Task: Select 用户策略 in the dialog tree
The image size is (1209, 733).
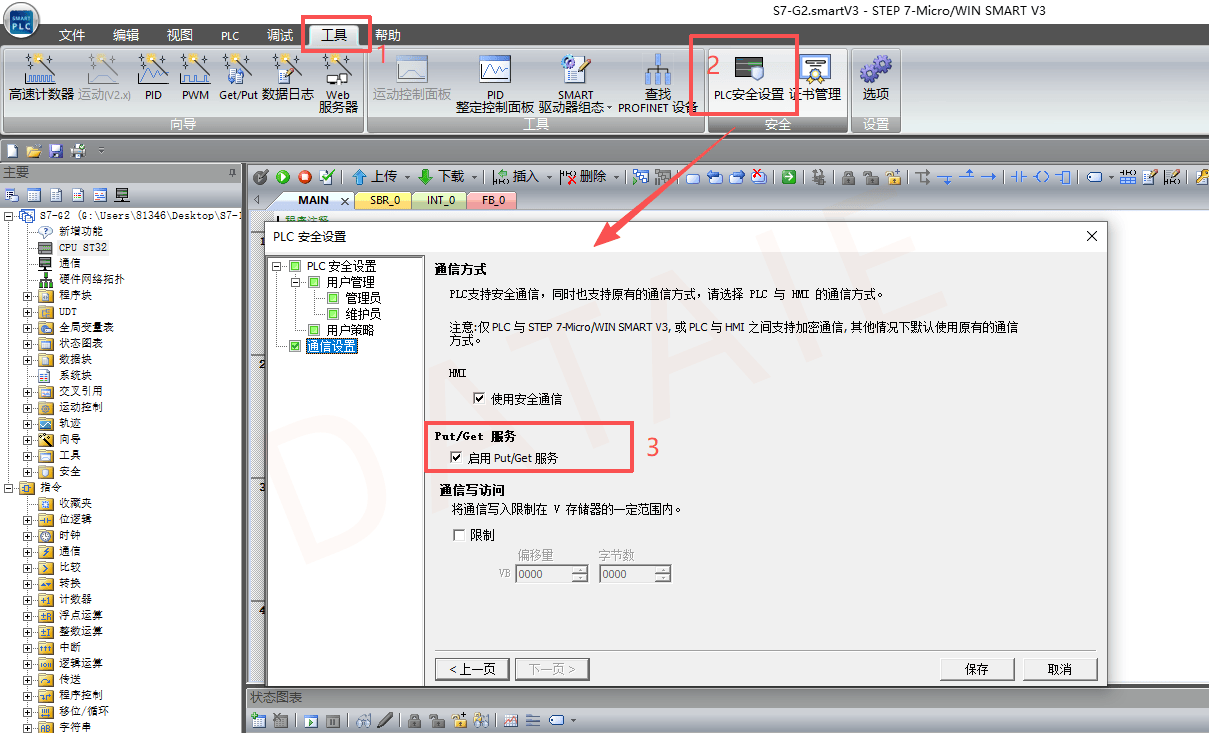Action: pyautogui.click(x=351, y=330)
